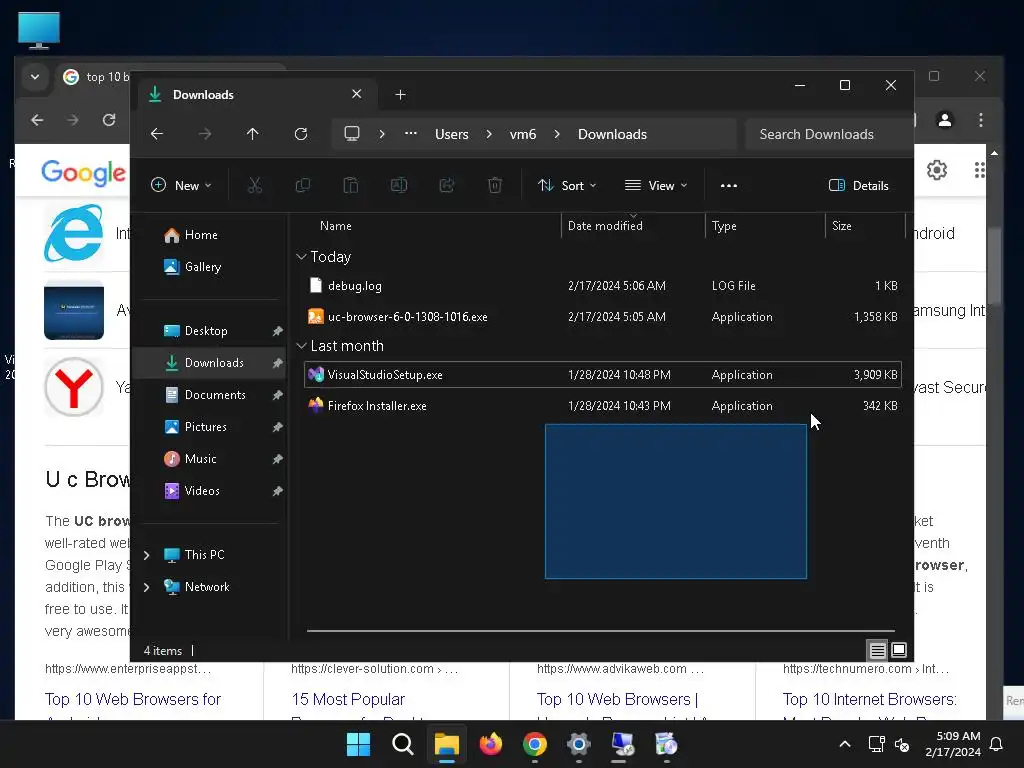Image resolution: width=1024 pixels, height=768 pixels.
Task: Expand This PC in navigation pane
Action: click(x=146, y=555)
